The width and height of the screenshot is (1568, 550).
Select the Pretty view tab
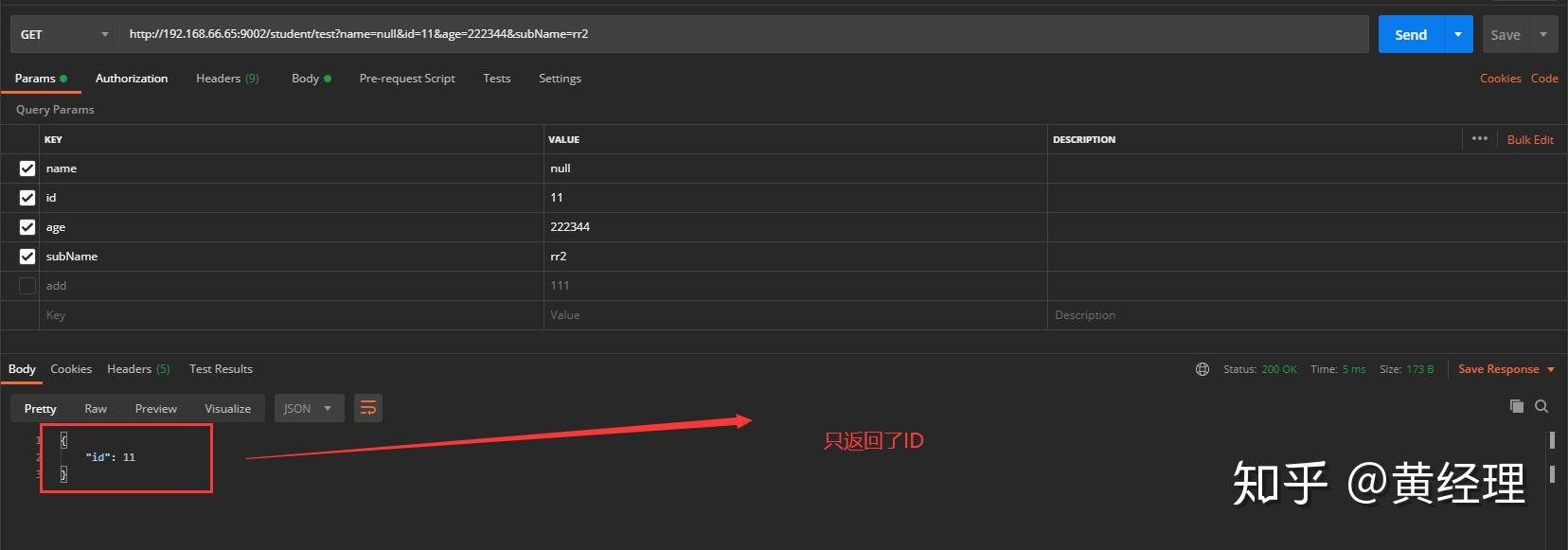(41, 408)
